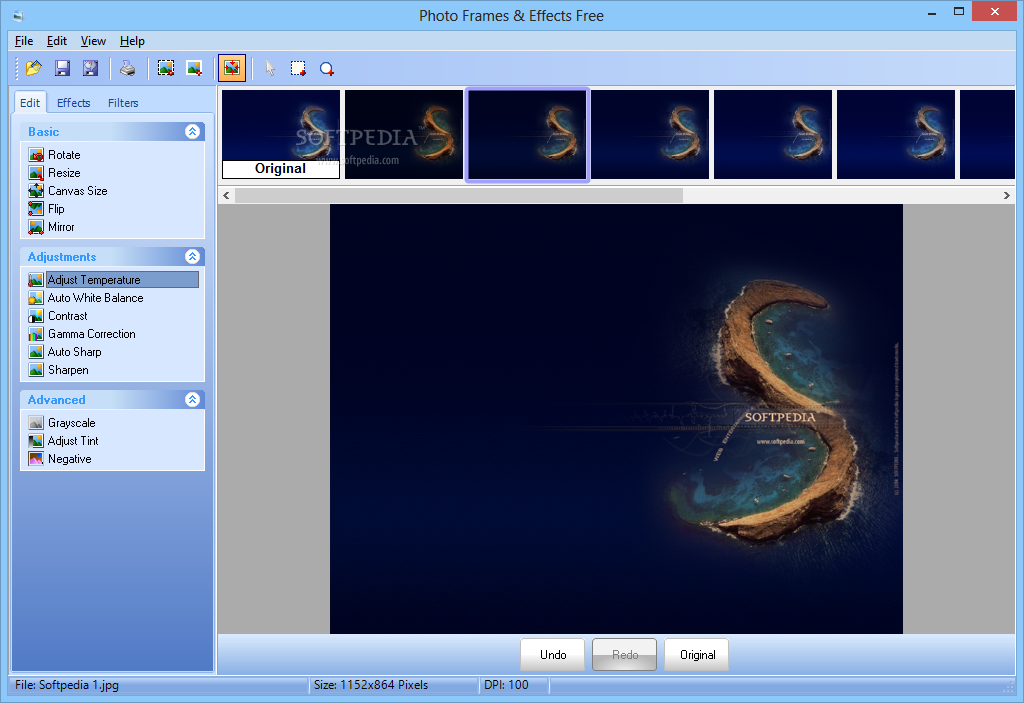Click the plain picture toolbar icon

(x=194, y=68)
